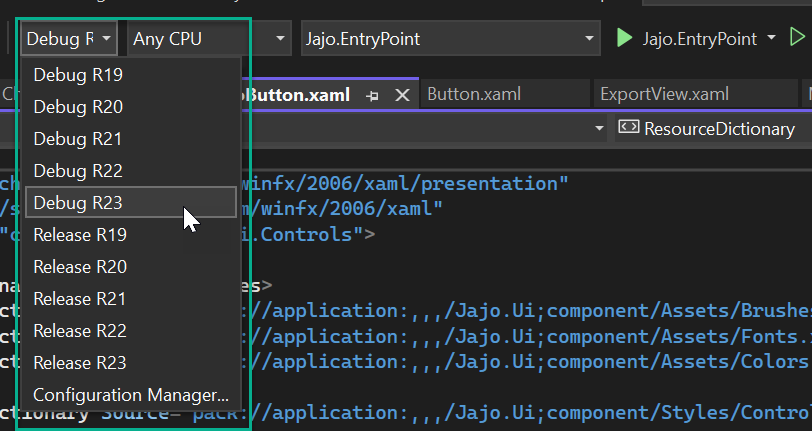Image resolution: width=812 pixels, height=431 pixels.
Task: Select the highlighted Debug R23 entry
Action: click(x=130, y=203)
